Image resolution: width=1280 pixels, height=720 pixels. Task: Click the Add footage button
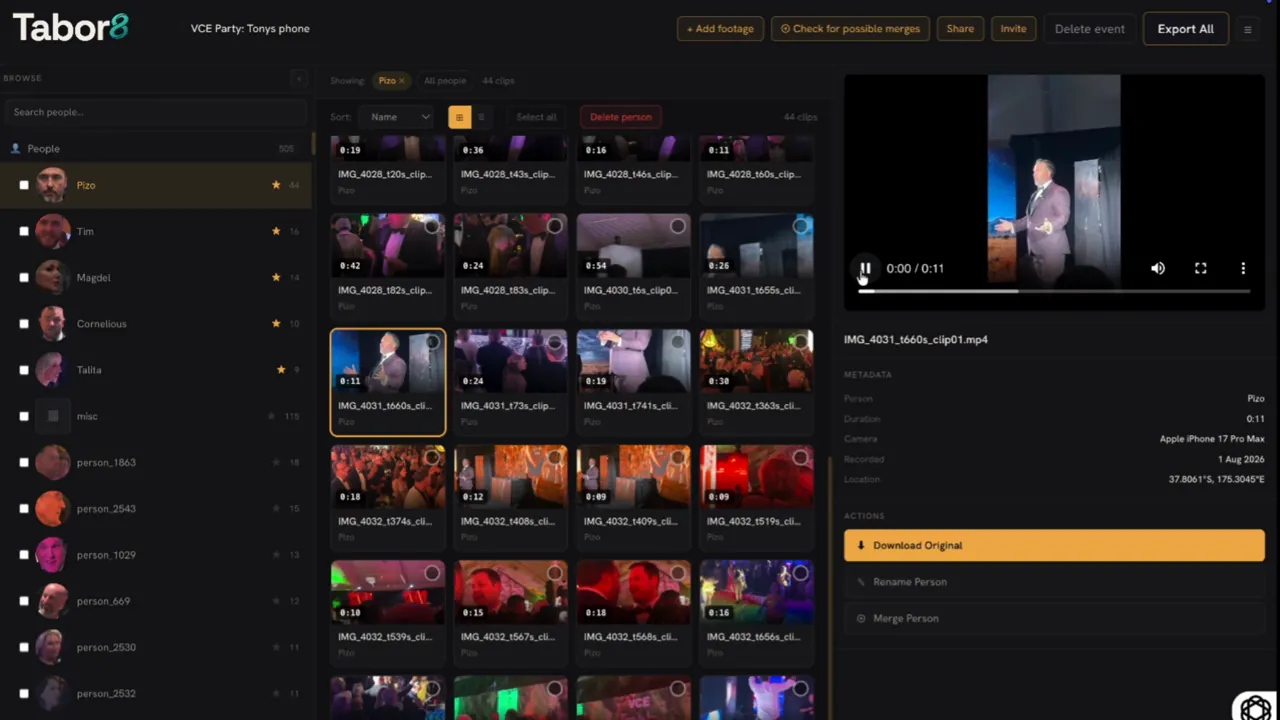coord(720,29)
